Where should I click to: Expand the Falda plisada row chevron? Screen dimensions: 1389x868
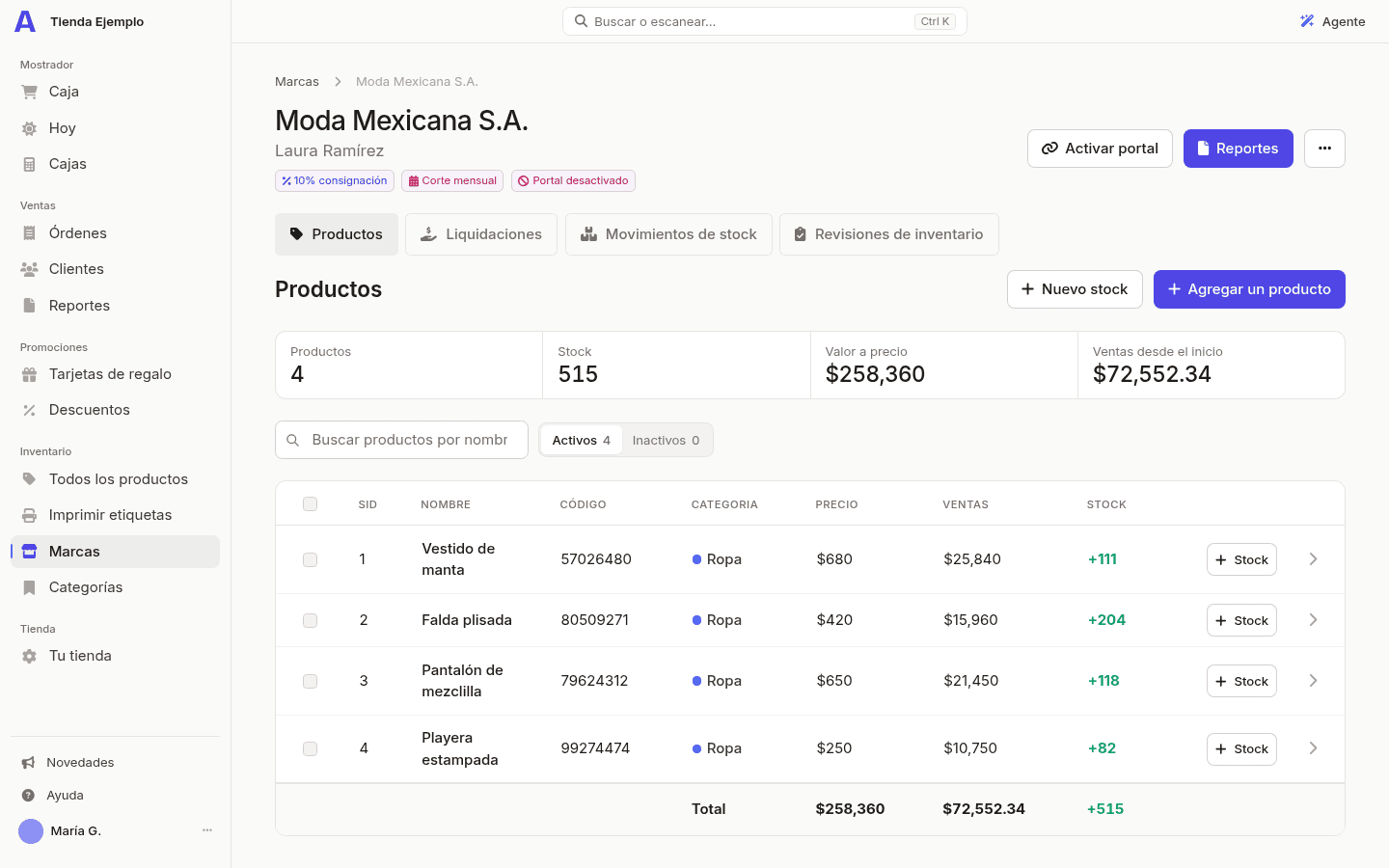(1313, 620)
